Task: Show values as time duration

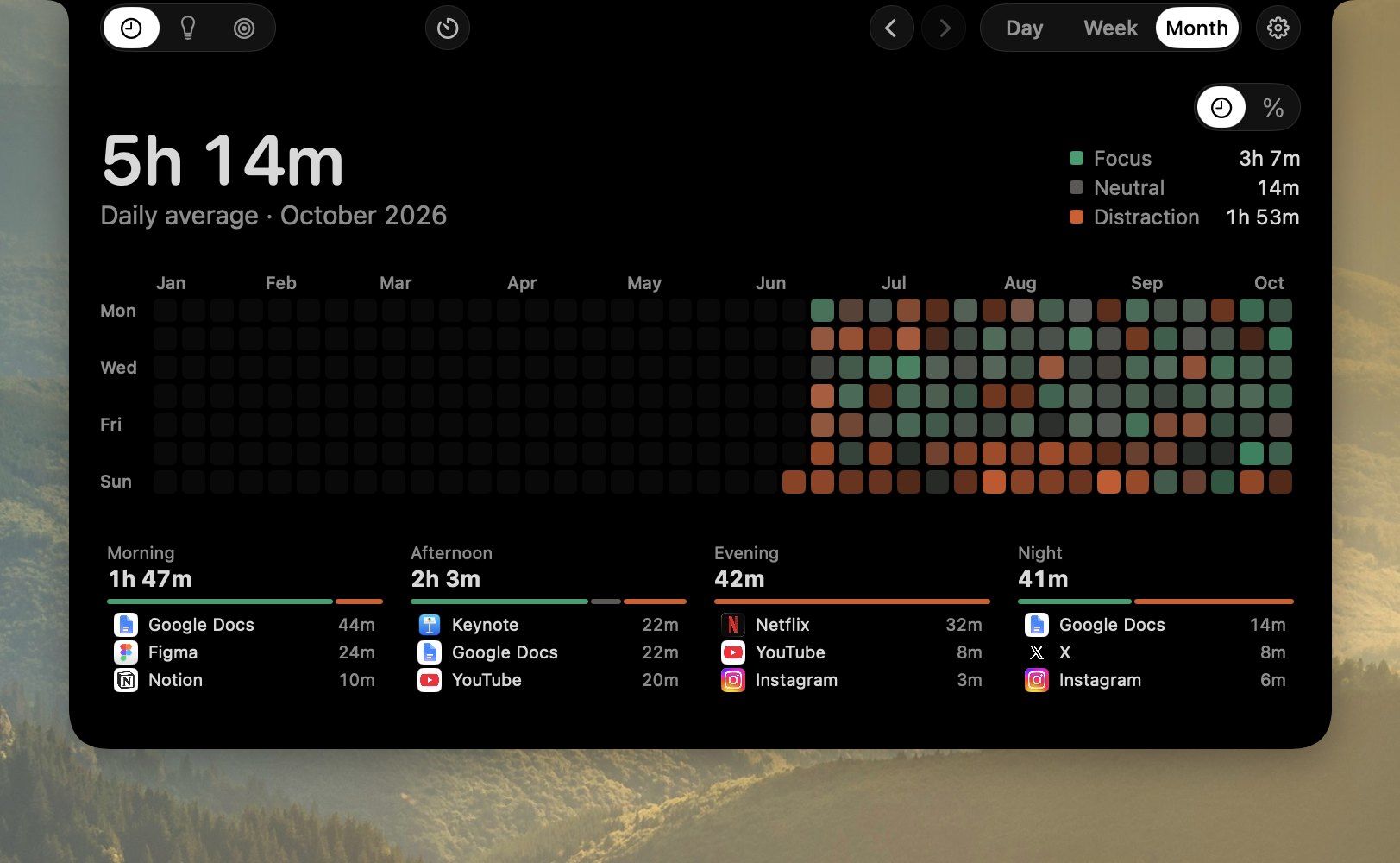Action: 1221,108
